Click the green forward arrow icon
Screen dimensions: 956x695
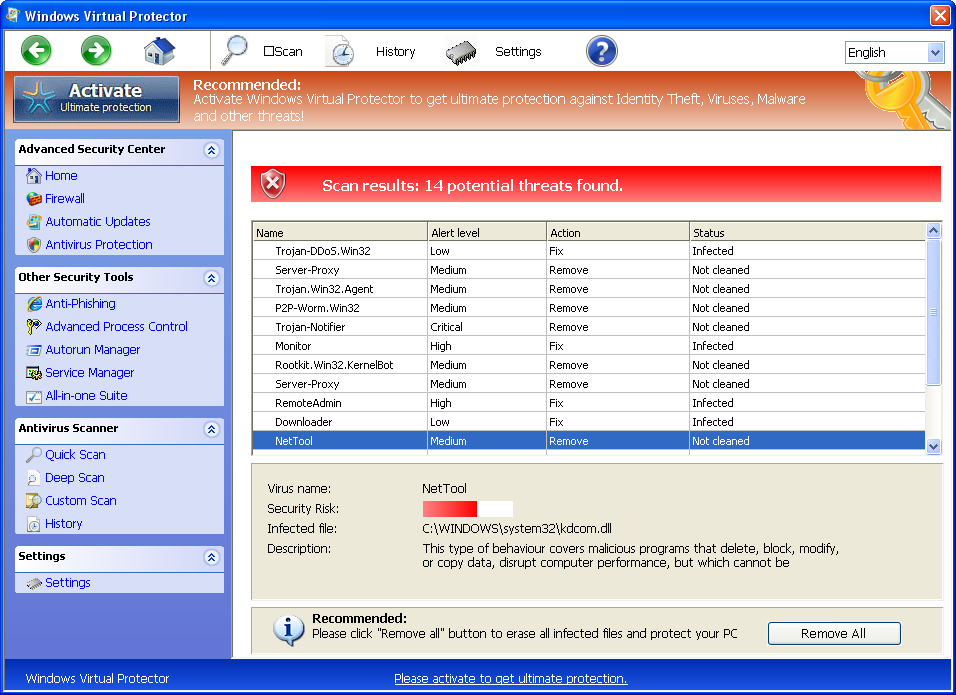(x=96, y=50)
